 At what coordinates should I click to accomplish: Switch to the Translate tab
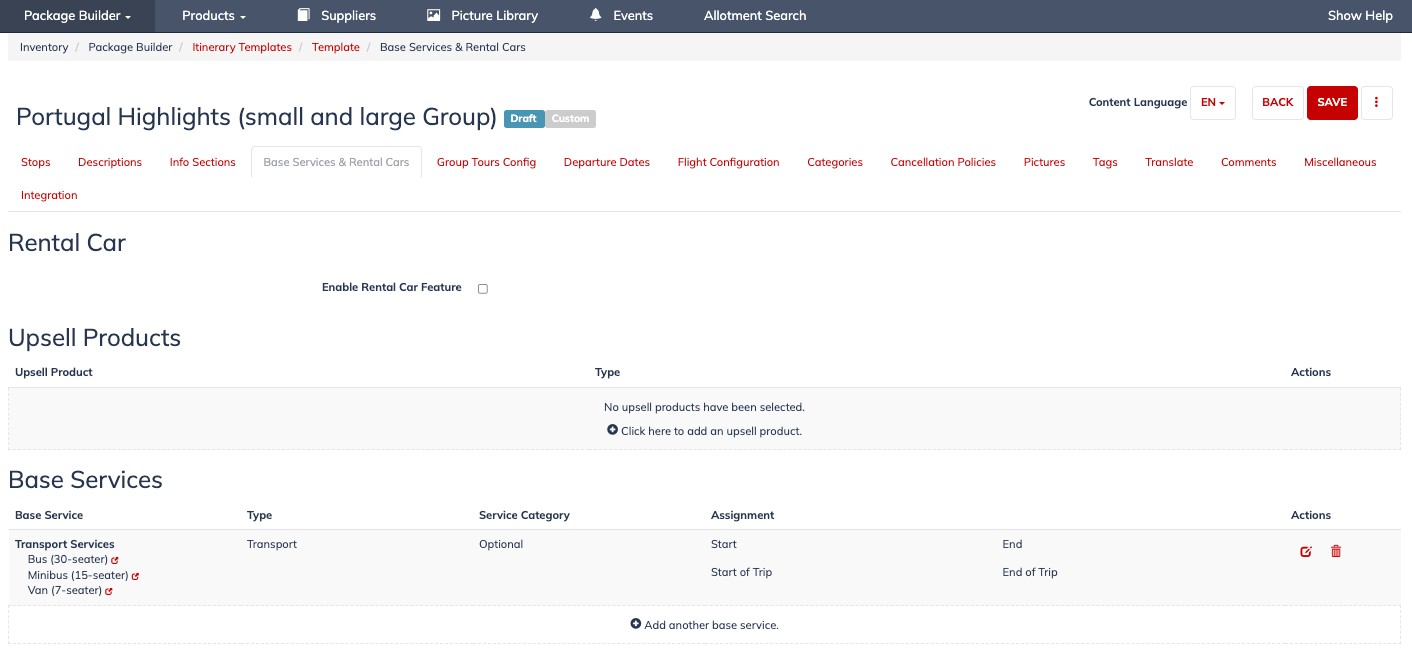point(1169,162)
